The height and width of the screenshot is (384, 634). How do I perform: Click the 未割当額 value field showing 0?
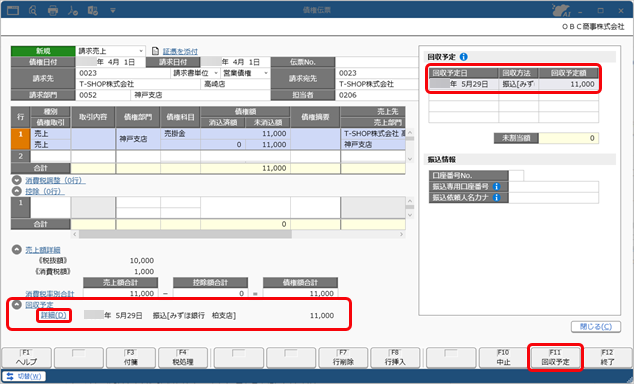pos(568,138)
